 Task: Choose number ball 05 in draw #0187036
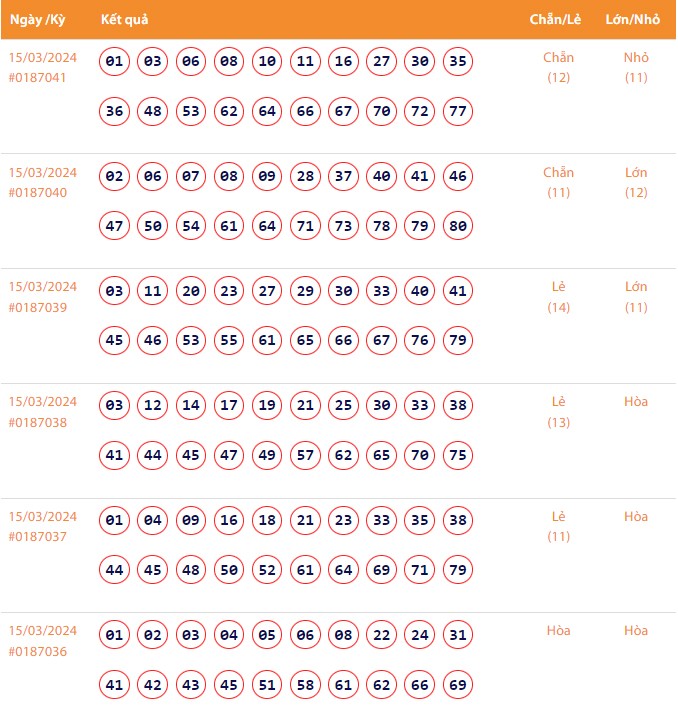[267, 636]
